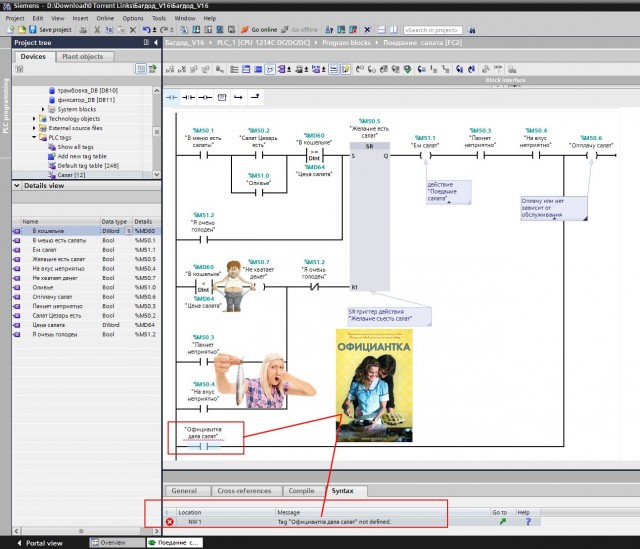The width and height of the screenshot is (640, 549).
Task: Insert a normally closed contact
Action: pyautogui.click(x=189, y=97)
